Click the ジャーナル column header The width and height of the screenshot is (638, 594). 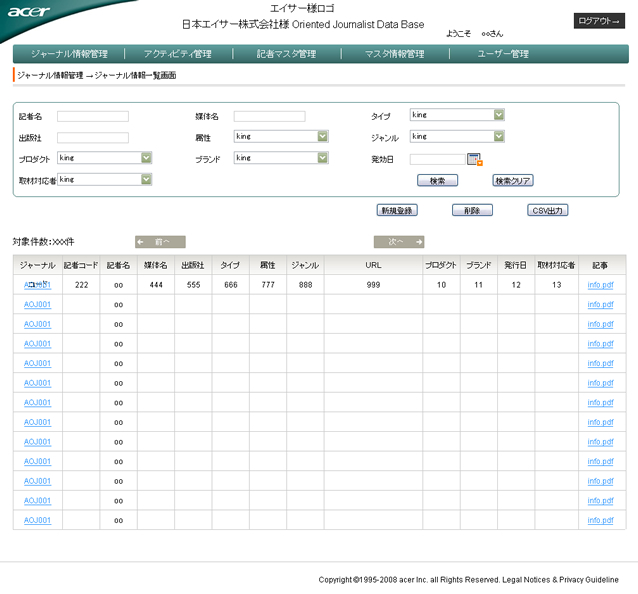37,265
